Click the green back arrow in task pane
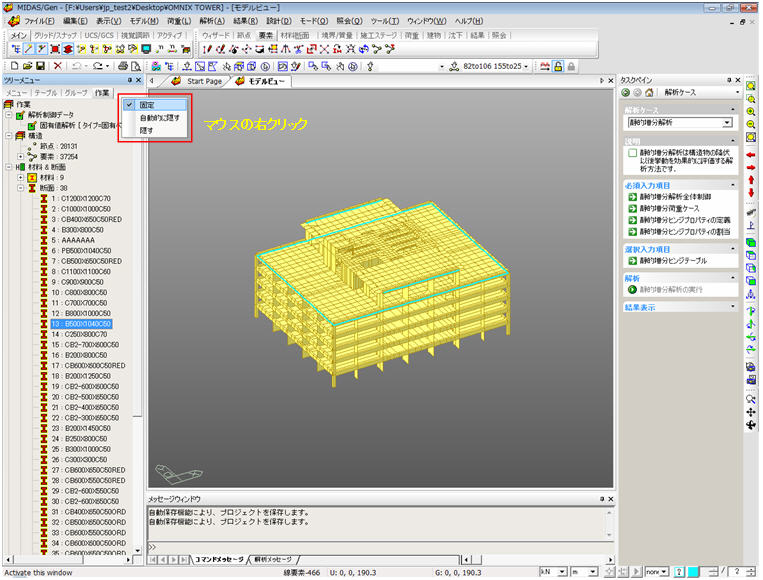Image resolution: width=763 pixels, height=580 pixels. tap(626, 92)
